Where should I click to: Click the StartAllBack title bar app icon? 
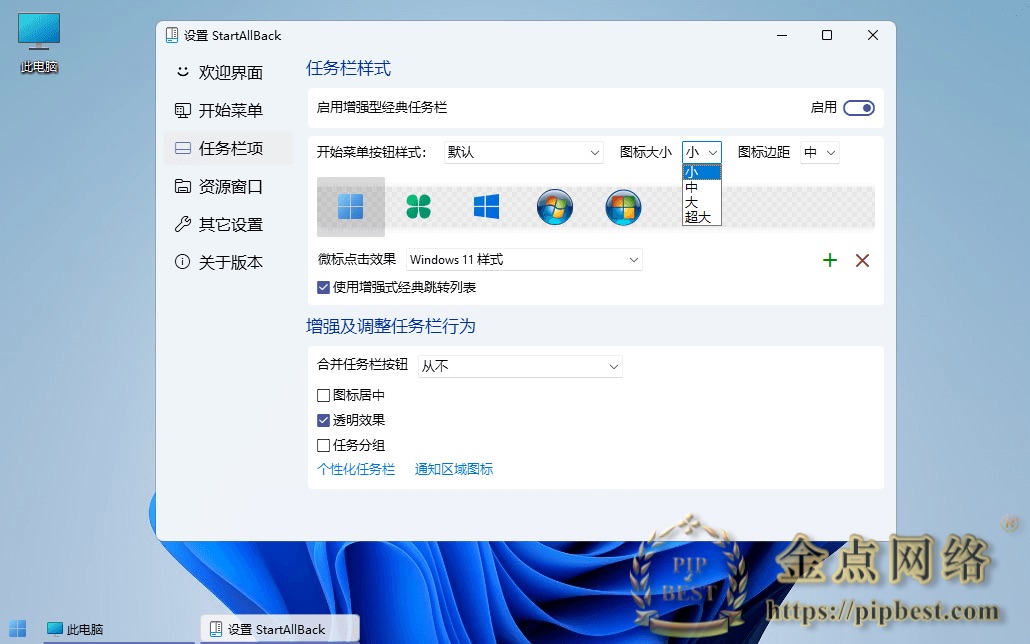point(171,35)
